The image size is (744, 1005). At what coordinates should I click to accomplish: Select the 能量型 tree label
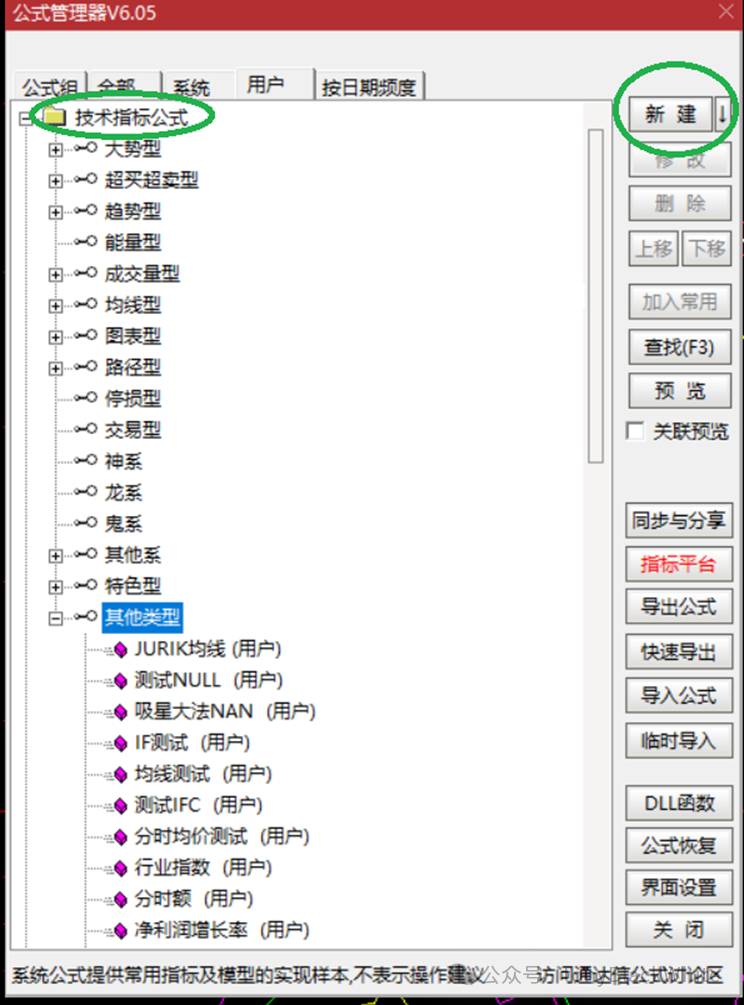[x=133, y=242]
